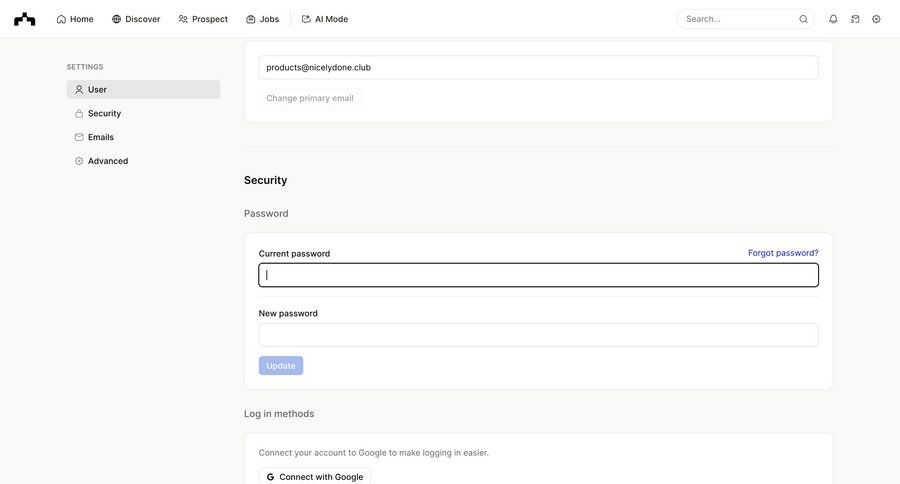900x484 pixels.
Task: Click the Update password button
Action: coord(281,366)
